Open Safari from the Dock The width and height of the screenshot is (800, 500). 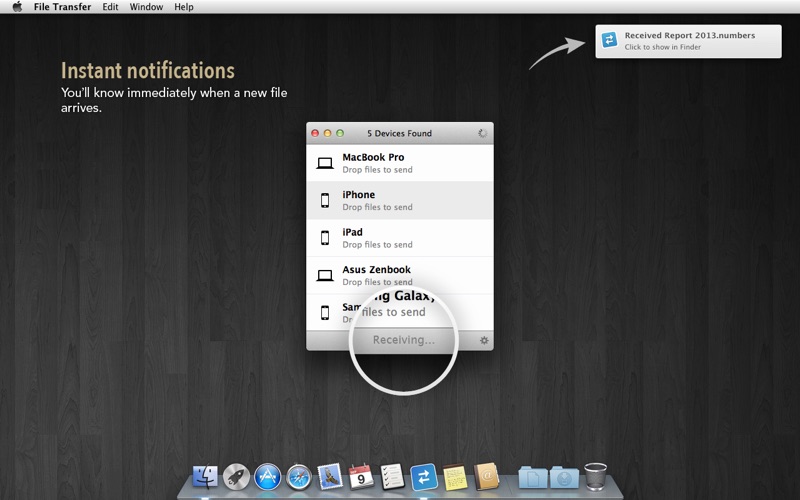[299, 477]
